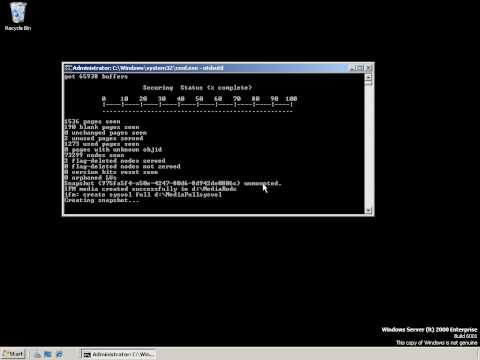Click the '190 blank pages seen' line
Image resolution: width=480 pixels, height=360 pixels.
(102, 127)
